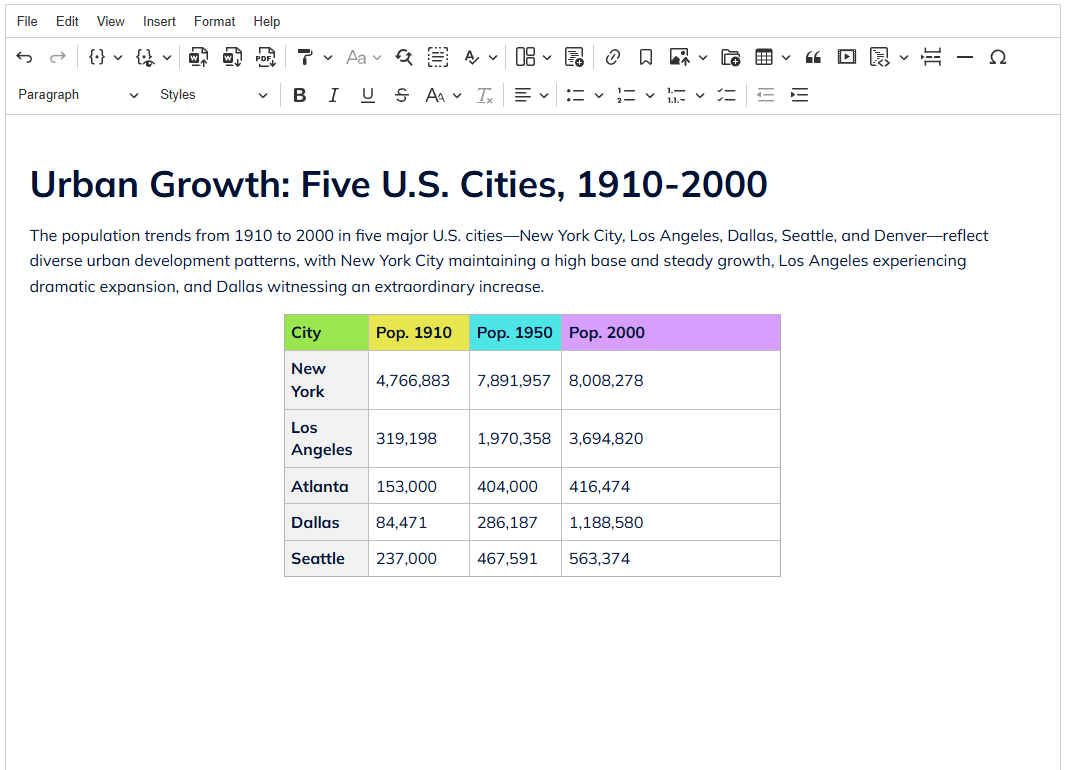Open the Paragraph heading dropdown
1067x770 pixels.
tap(78, 95)
